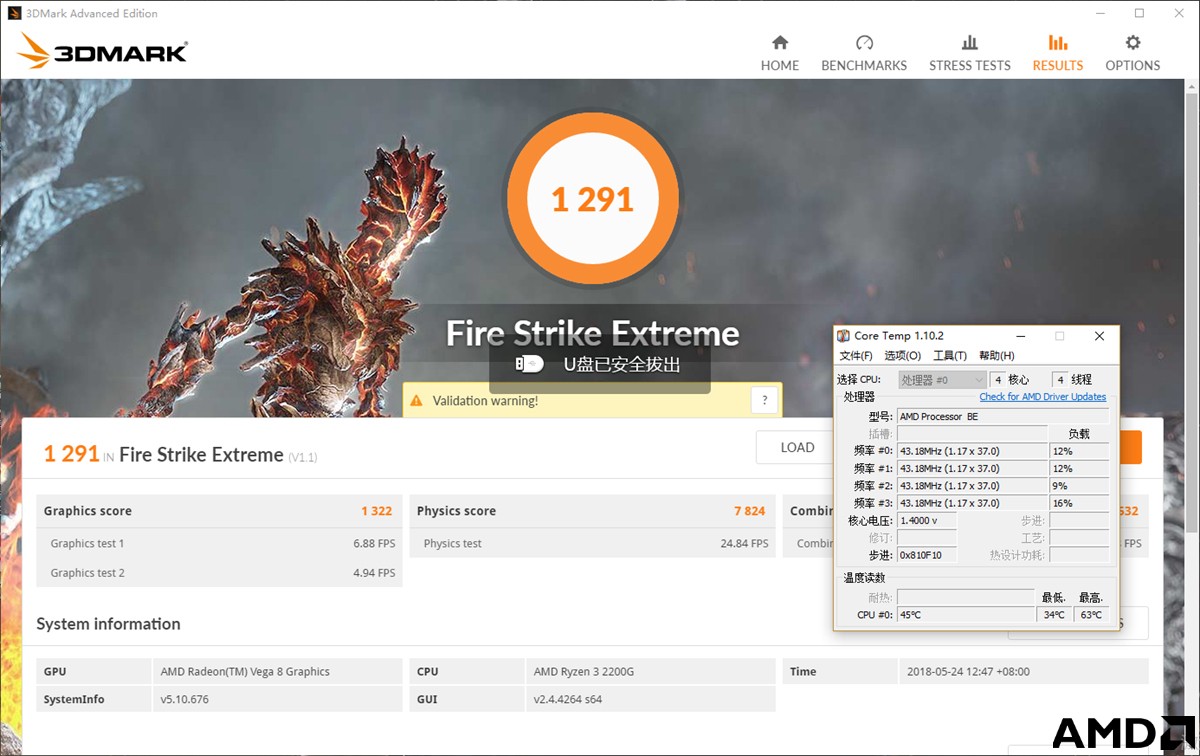Image resolution: width=1200 pixels, height=756 pixels.
Task: Click the Fire Strike Extreme title text
Action: click(593, 333)
